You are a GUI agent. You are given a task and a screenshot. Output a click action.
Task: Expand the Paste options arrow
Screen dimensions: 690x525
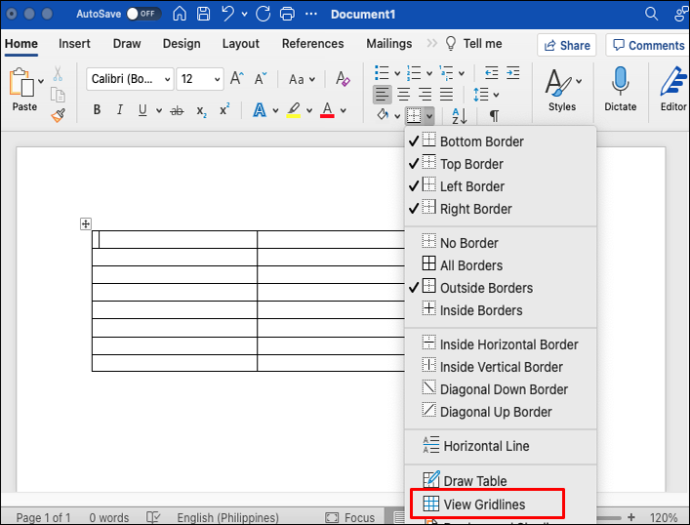click(41, 81)
